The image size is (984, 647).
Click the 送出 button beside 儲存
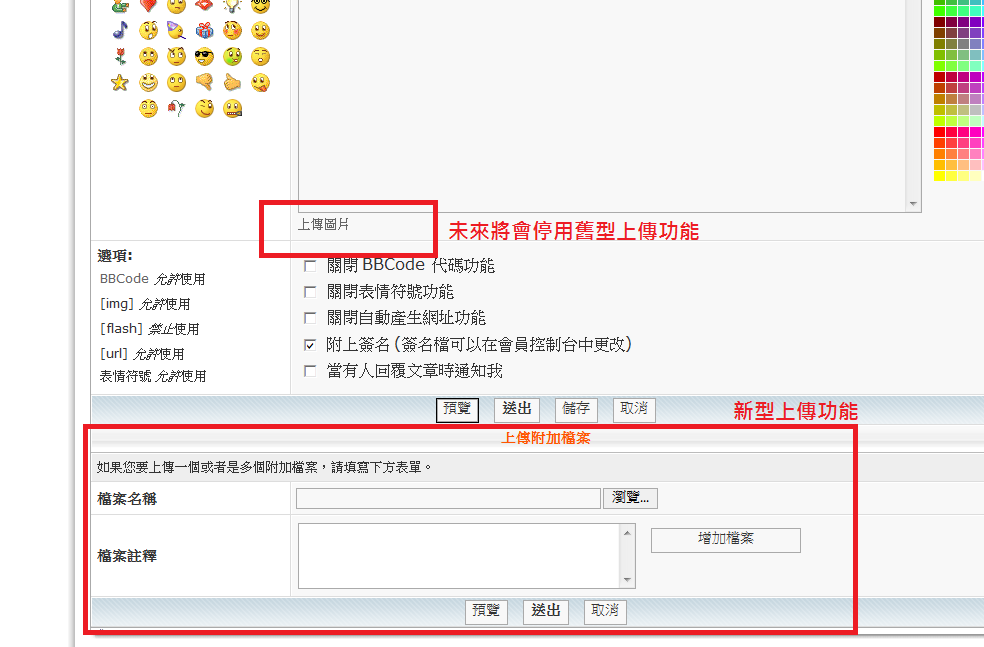pos(516,409)
